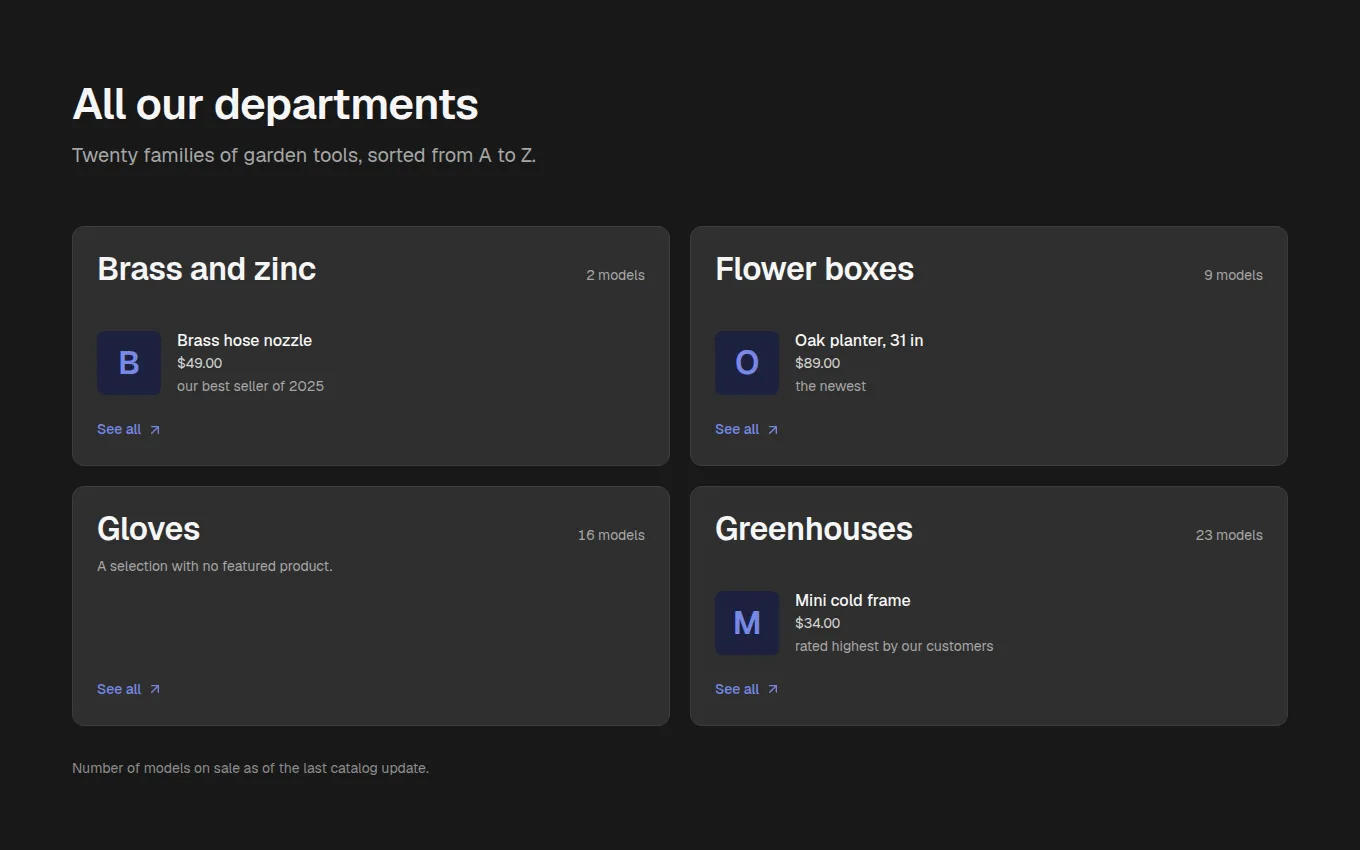Click 'the newest' note

tap(831, 386)
